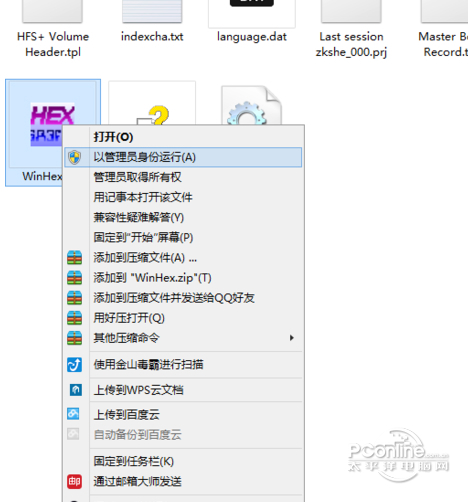Click the WinHex file name label
This screenshot has height=502, width=468.
pos(42,176)
